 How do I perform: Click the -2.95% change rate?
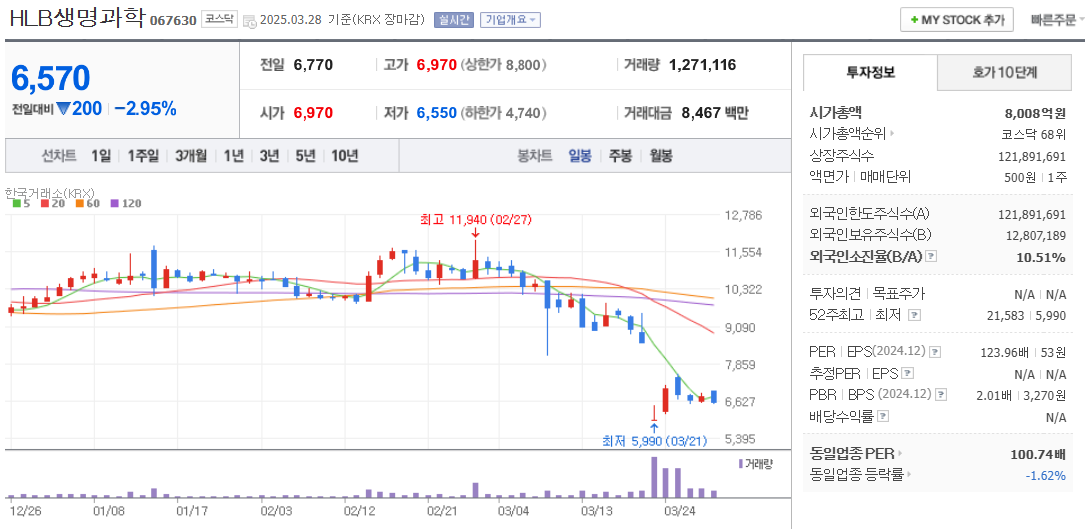coord(145,109)
